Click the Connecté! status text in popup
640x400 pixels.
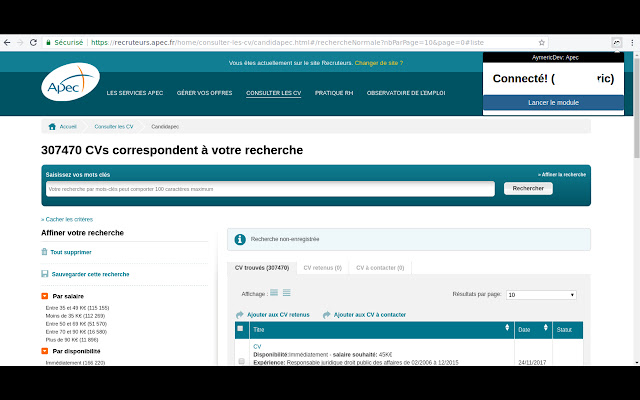[x=553, y=78]
